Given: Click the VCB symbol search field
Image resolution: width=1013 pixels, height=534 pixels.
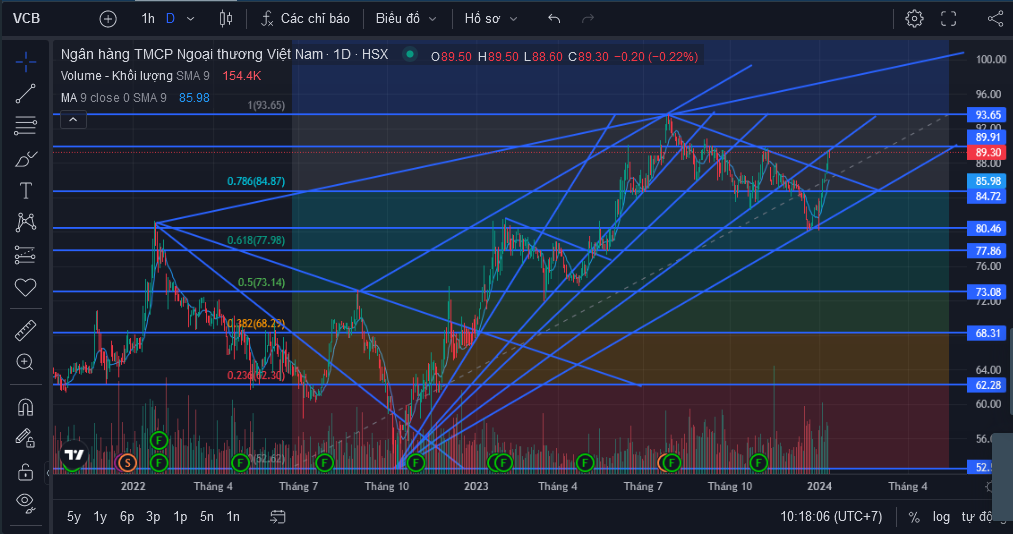Looking at the screenshot, I should tap(26, 19).
